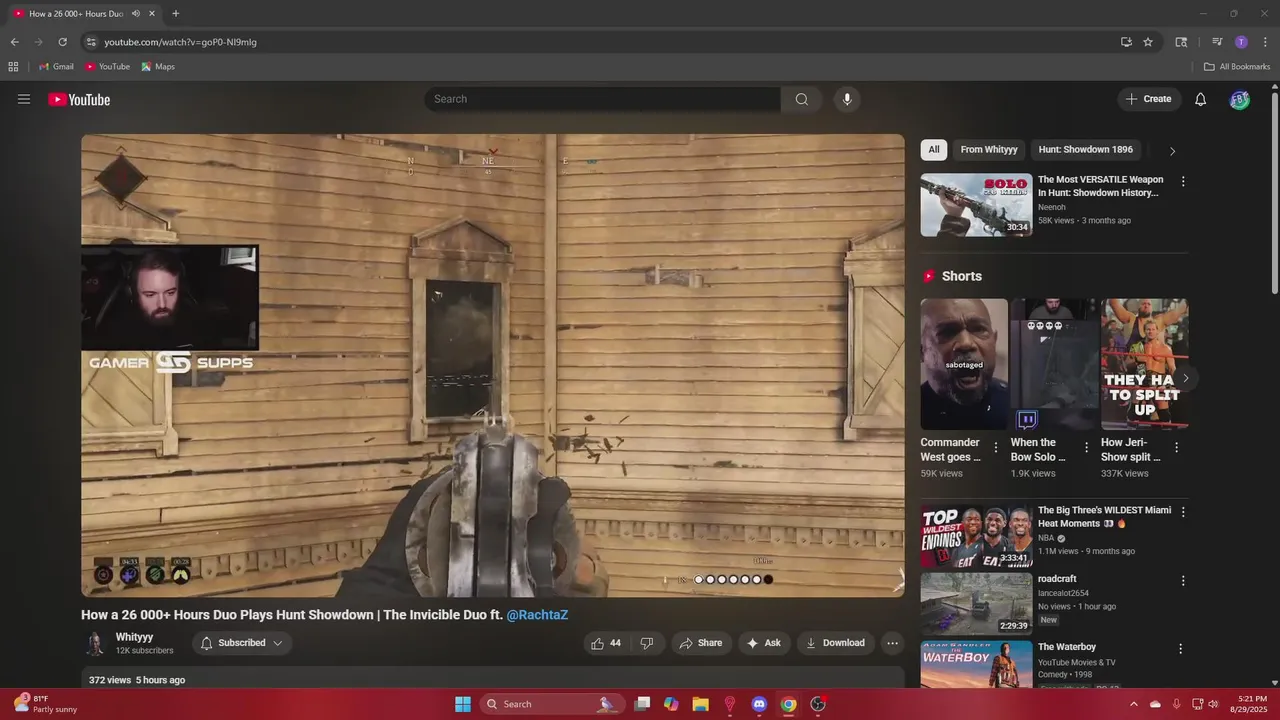The image size is (1280, 720).
Task: Open options for Commander West short
Action: click(995, 448)
